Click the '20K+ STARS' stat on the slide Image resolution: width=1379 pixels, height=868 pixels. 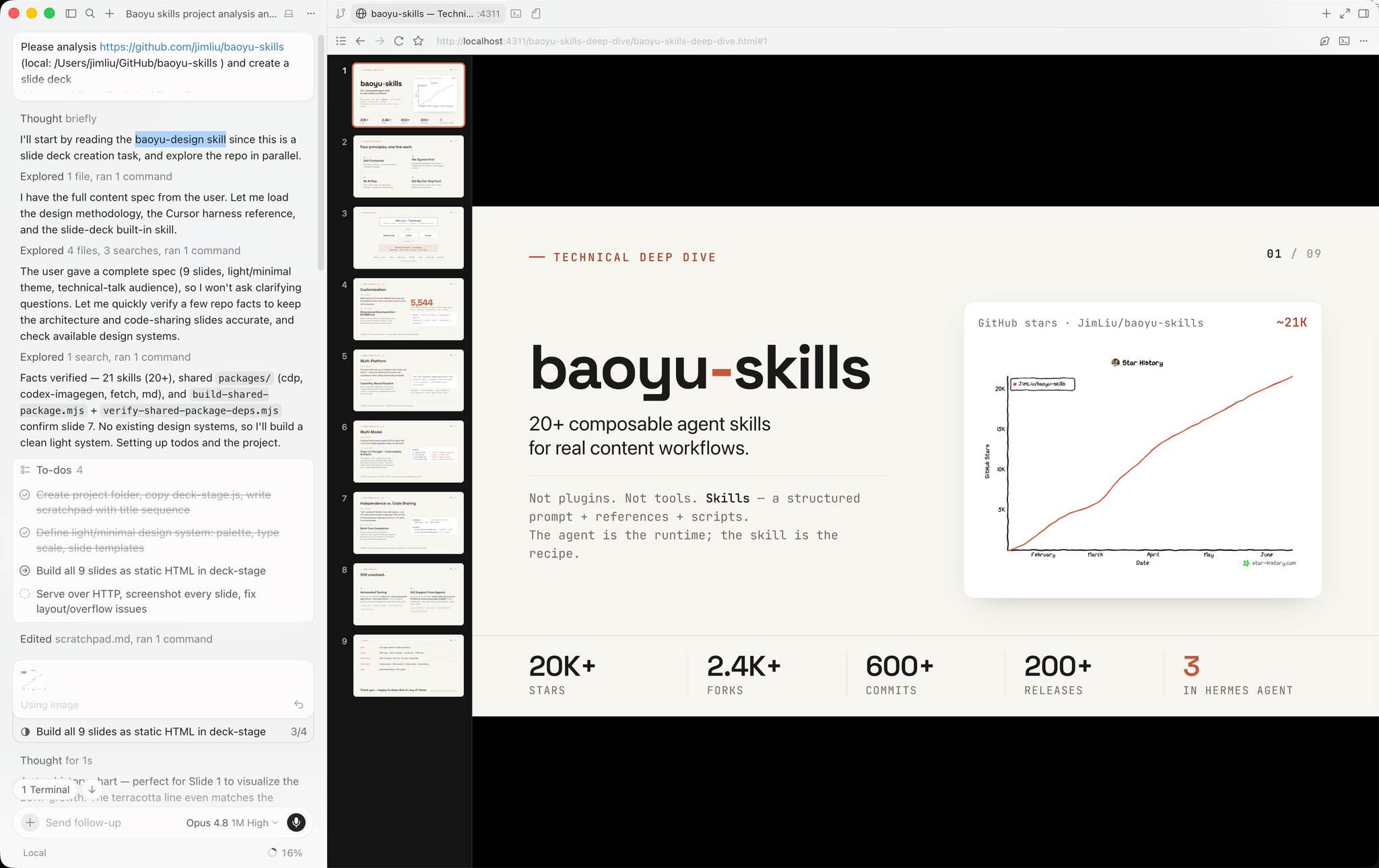click(562, 675)
